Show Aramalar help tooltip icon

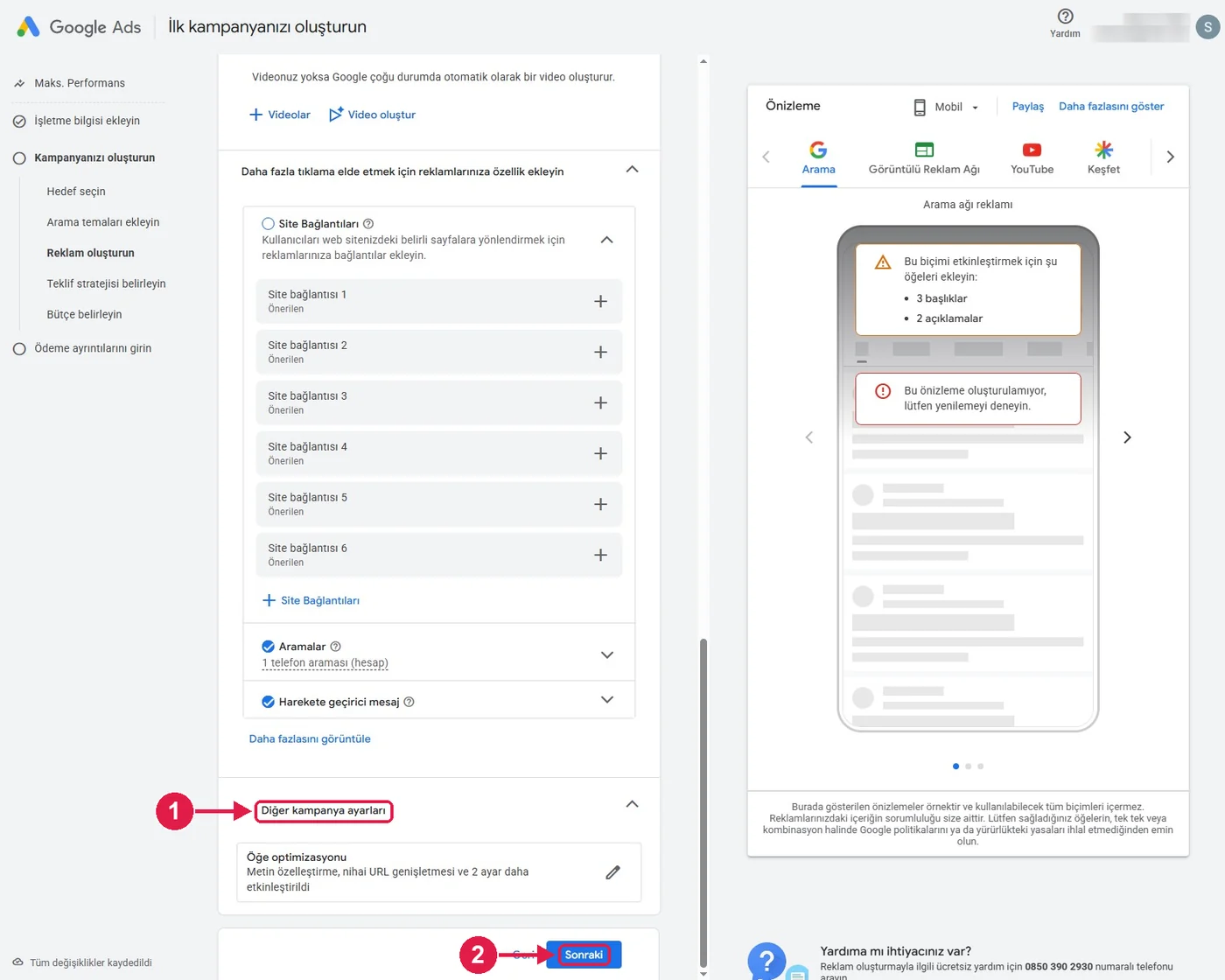click(335, 647)
